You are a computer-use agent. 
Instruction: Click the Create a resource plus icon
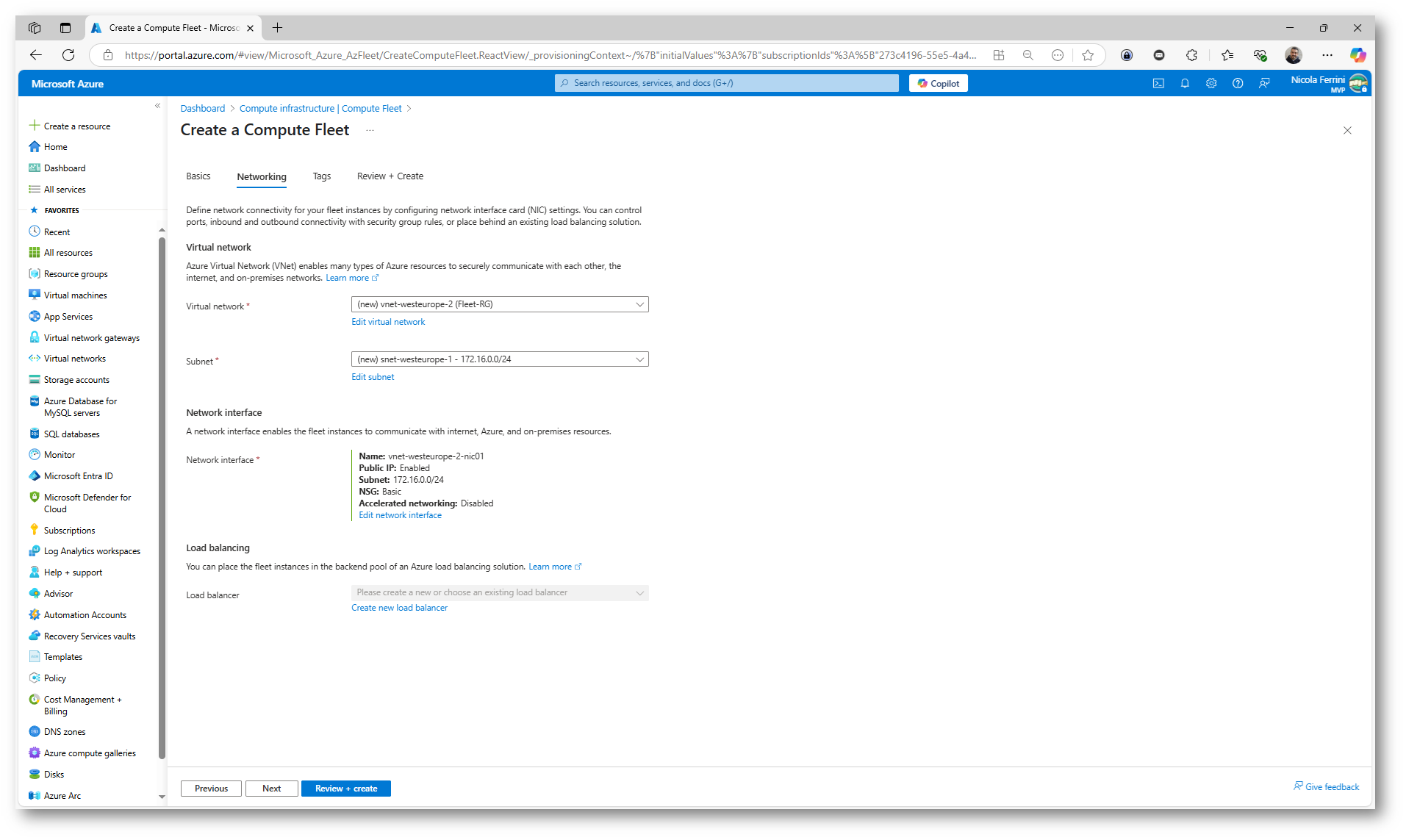tap(35, 126)
